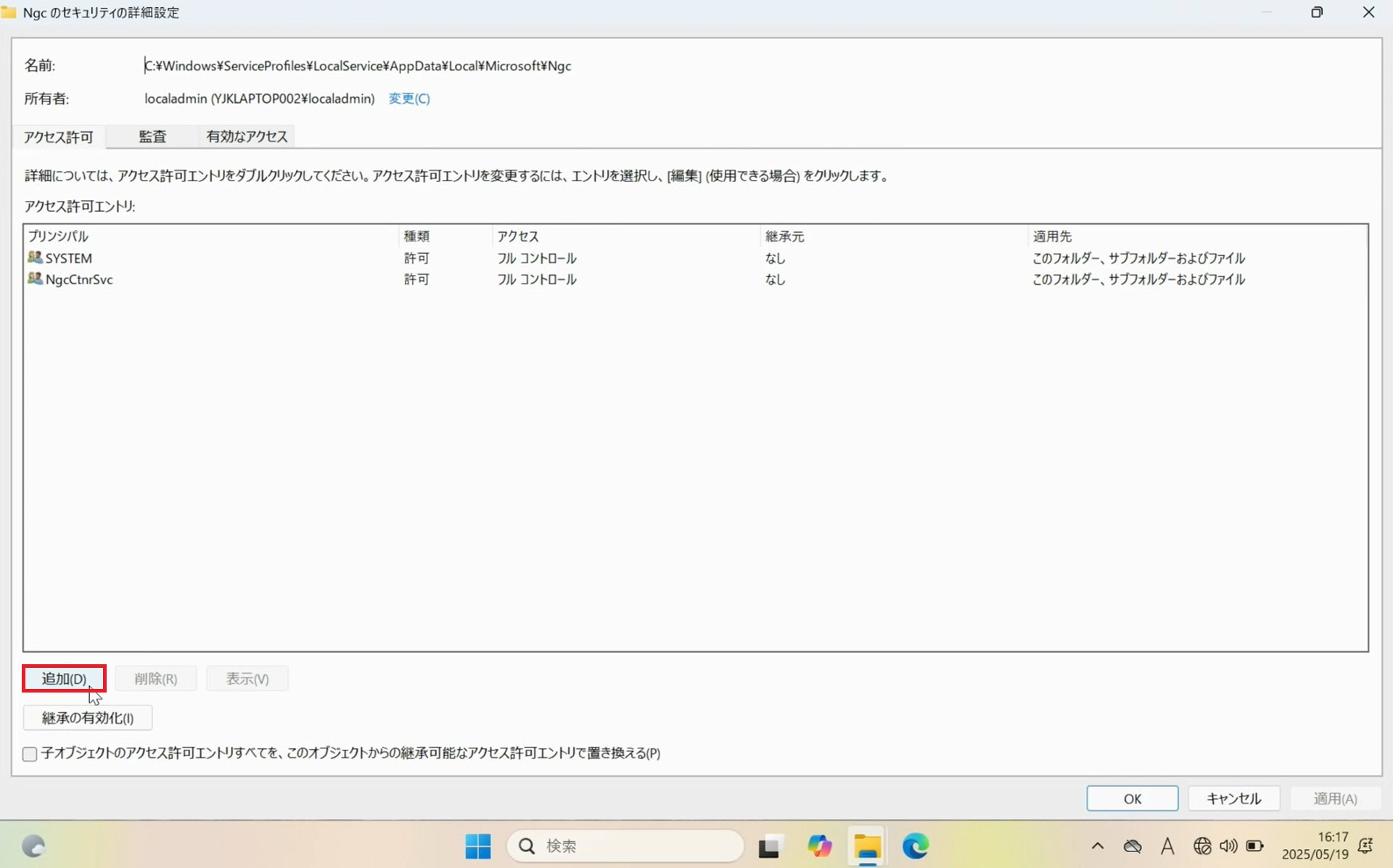The height and width of the screenshot is (868, 1393).
Task: Open Microsoft Edge from the taskbar
Action: [x=916, y=846]
